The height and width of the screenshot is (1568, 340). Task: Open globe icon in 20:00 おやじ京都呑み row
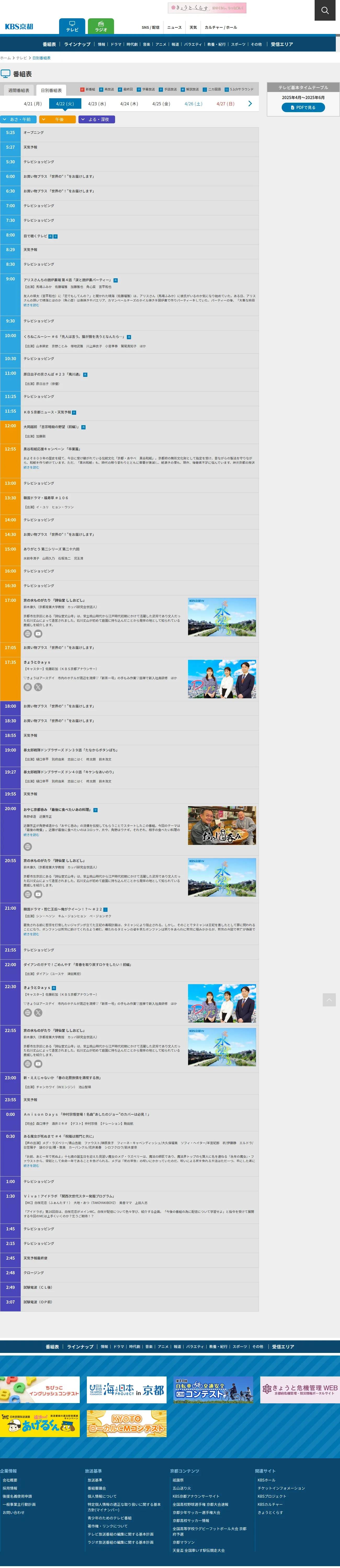pos(27,847)
